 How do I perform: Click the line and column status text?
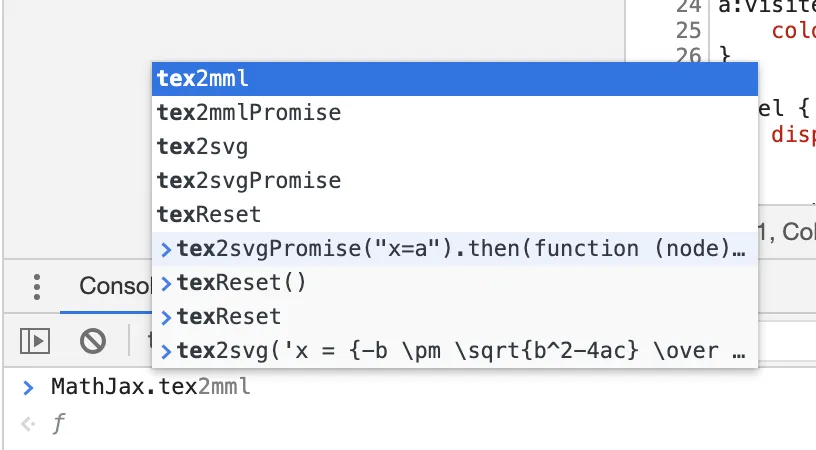pyautogui.click(x=787, y=232)
